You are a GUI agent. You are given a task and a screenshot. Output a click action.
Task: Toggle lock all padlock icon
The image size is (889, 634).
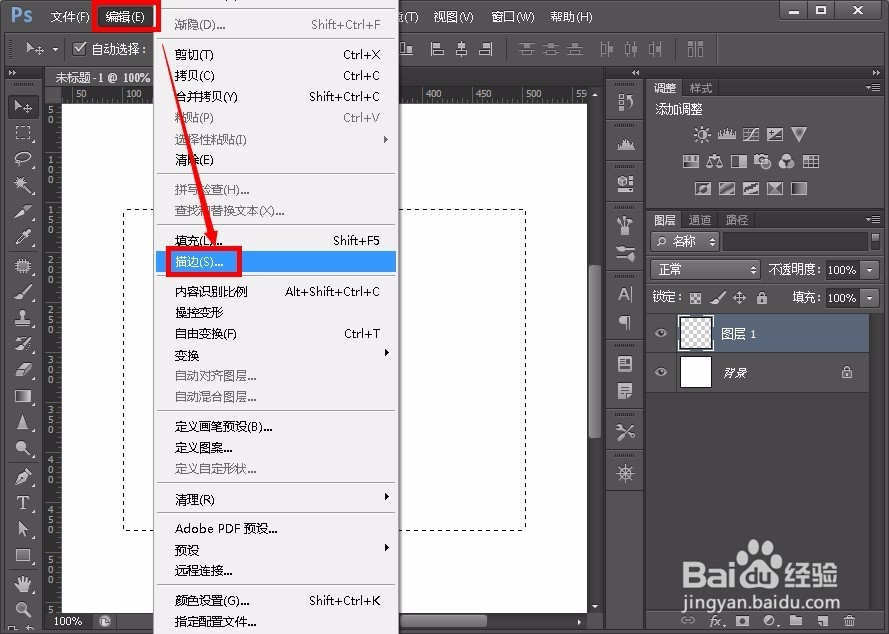(761, 298)
